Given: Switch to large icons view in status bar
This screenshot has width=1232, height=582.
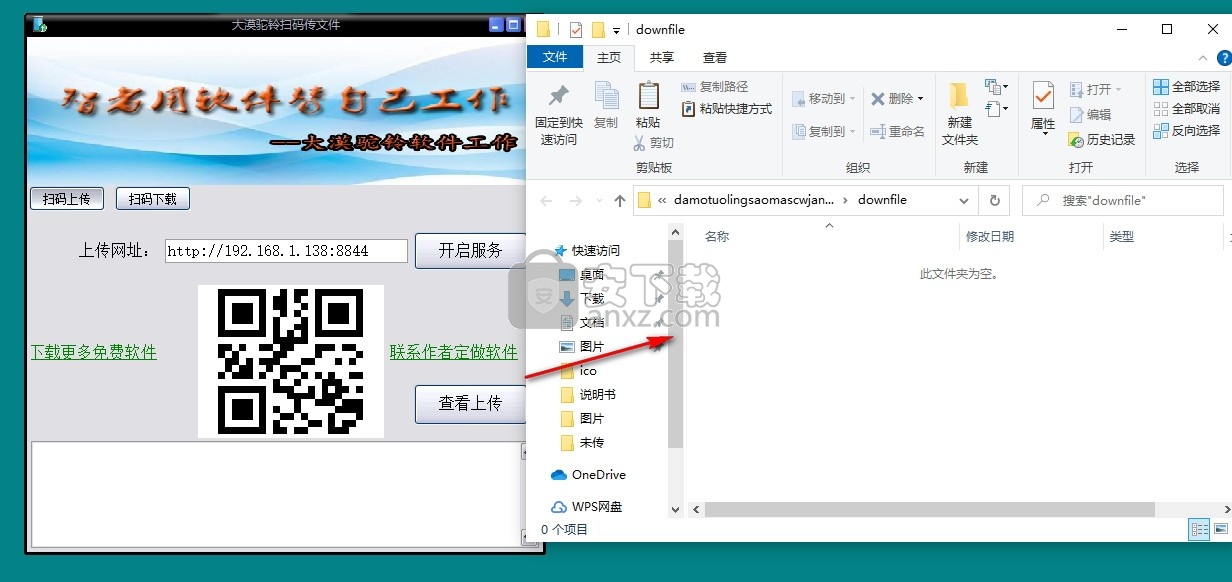Looking at the screenshot, I should pyautogui.click(x=1221, y=529).
